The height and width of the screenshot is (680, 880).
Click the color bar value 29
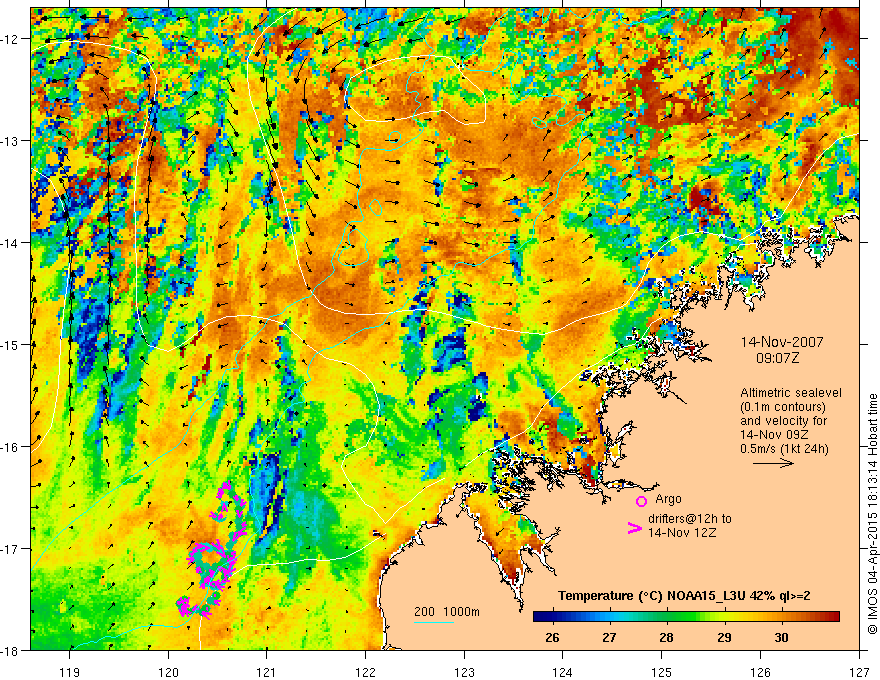coord(724,637)
